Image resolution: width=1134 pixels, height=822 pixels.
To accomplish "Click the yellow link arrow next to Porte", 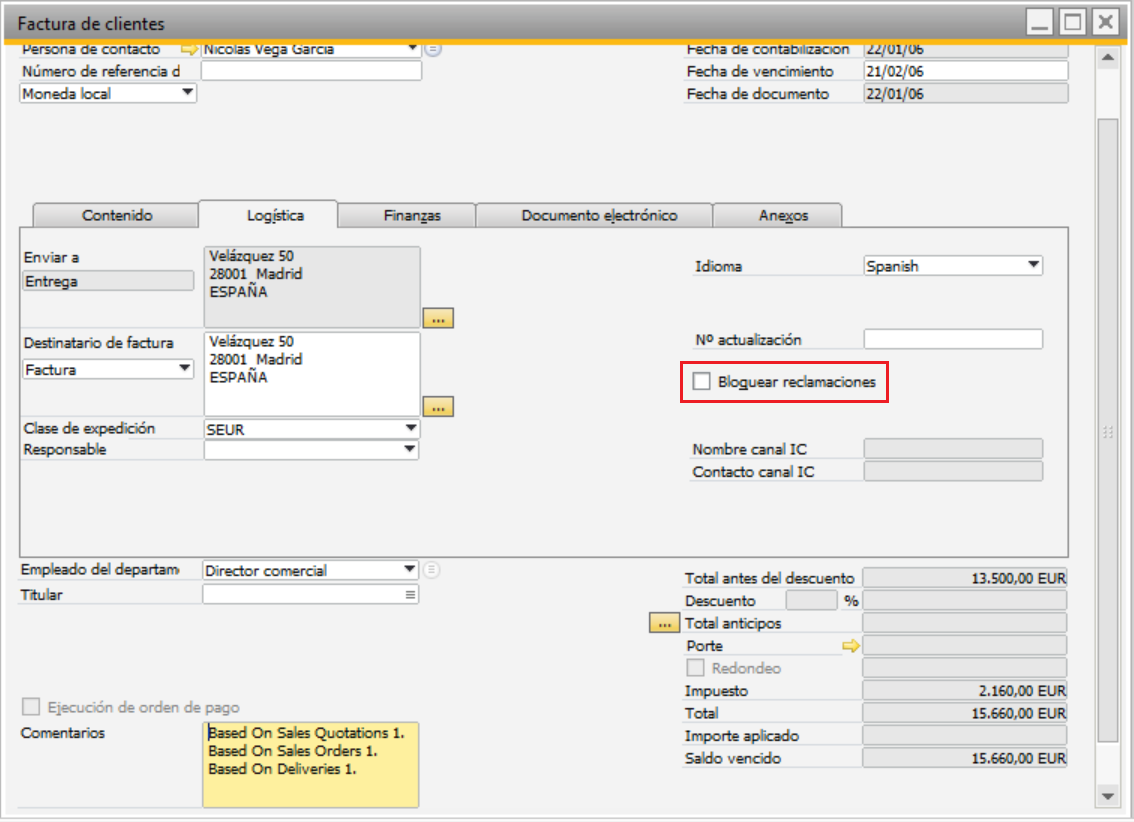I will pyautogui.click(x=851, y=646).
